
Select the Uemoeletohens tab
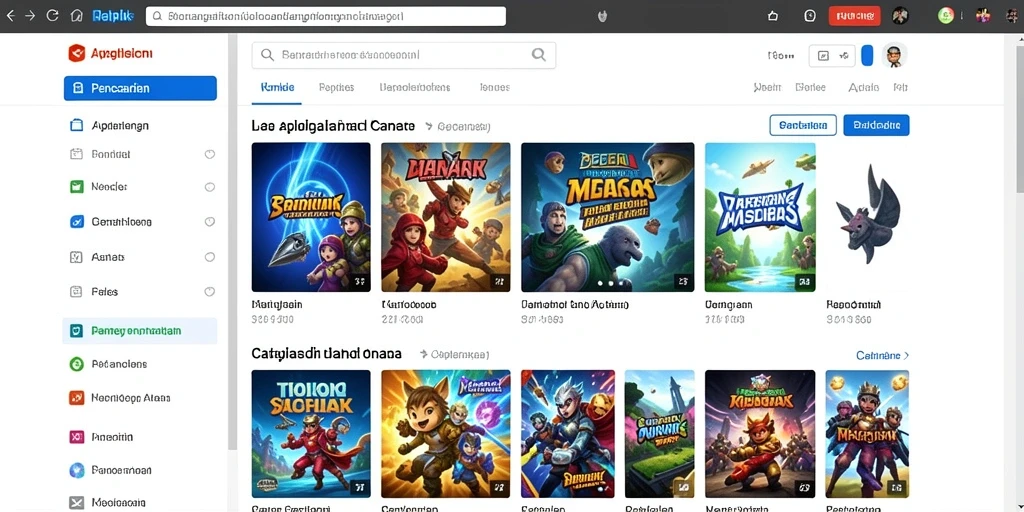[x=415, y=87]
